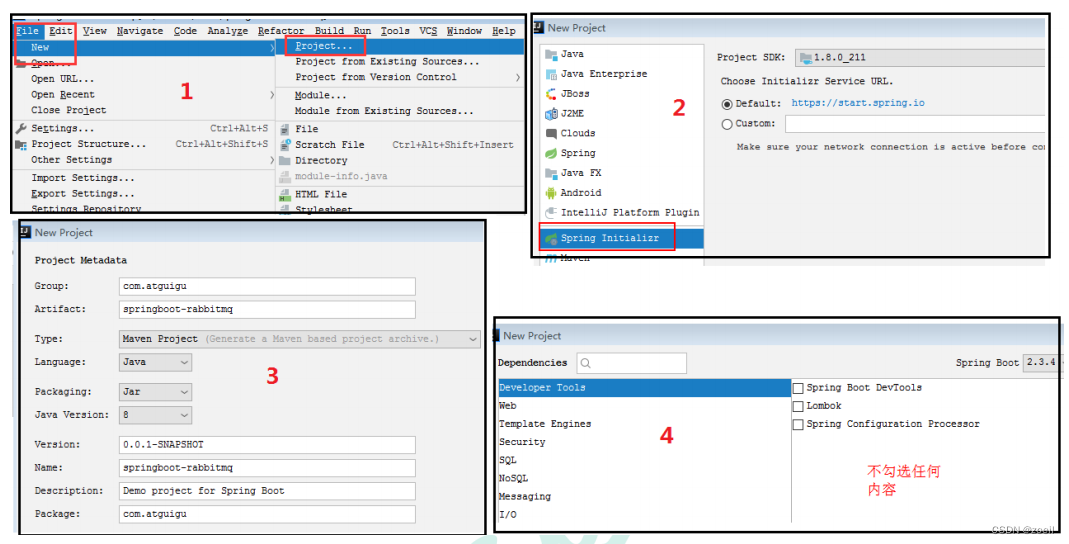Select Module... in the New submenu
Image resolution: width=1069 pixels, height=544 pixels.
(320, 95)
